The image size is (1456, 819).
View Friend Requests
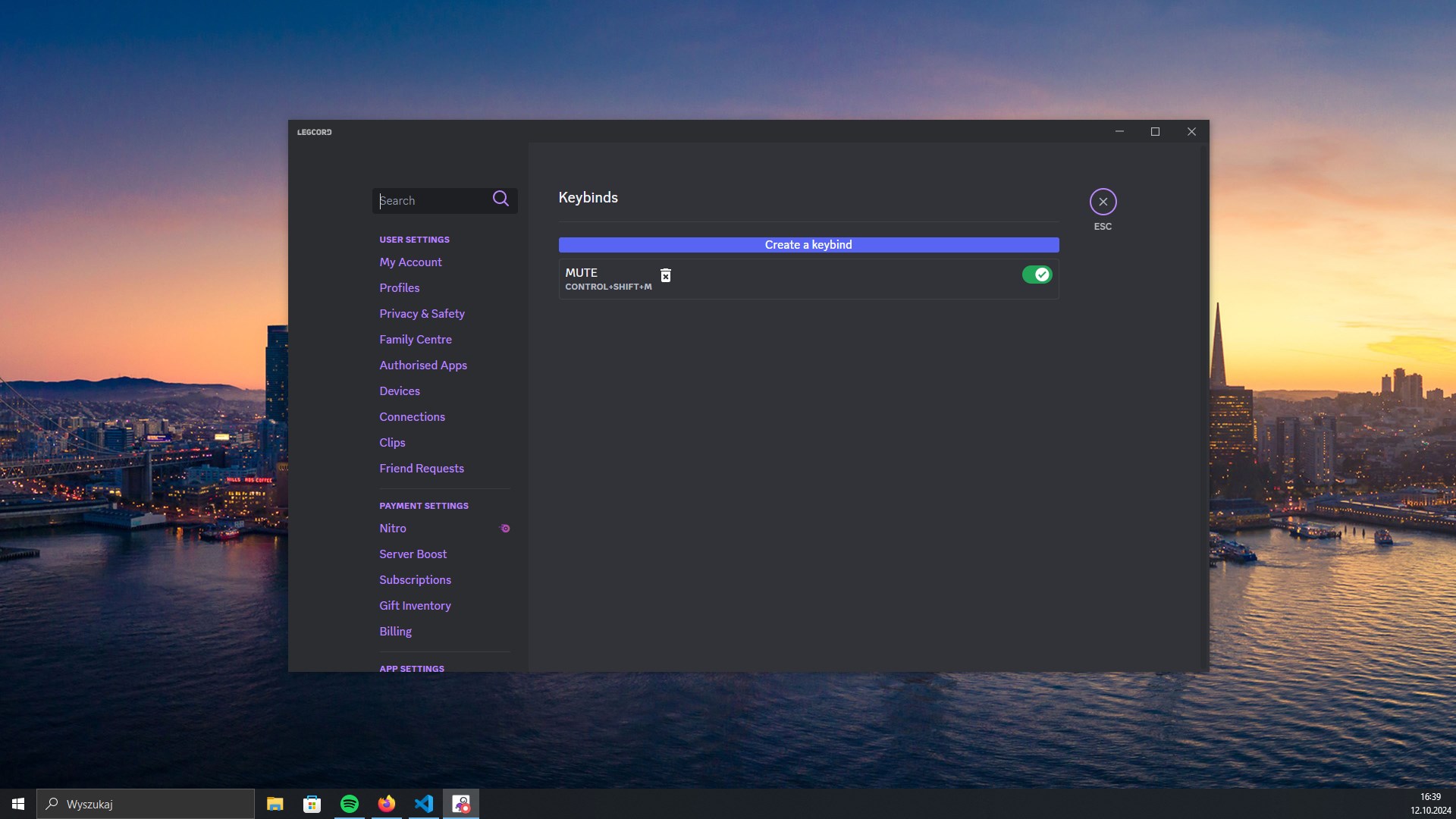[x=421, y=468]
